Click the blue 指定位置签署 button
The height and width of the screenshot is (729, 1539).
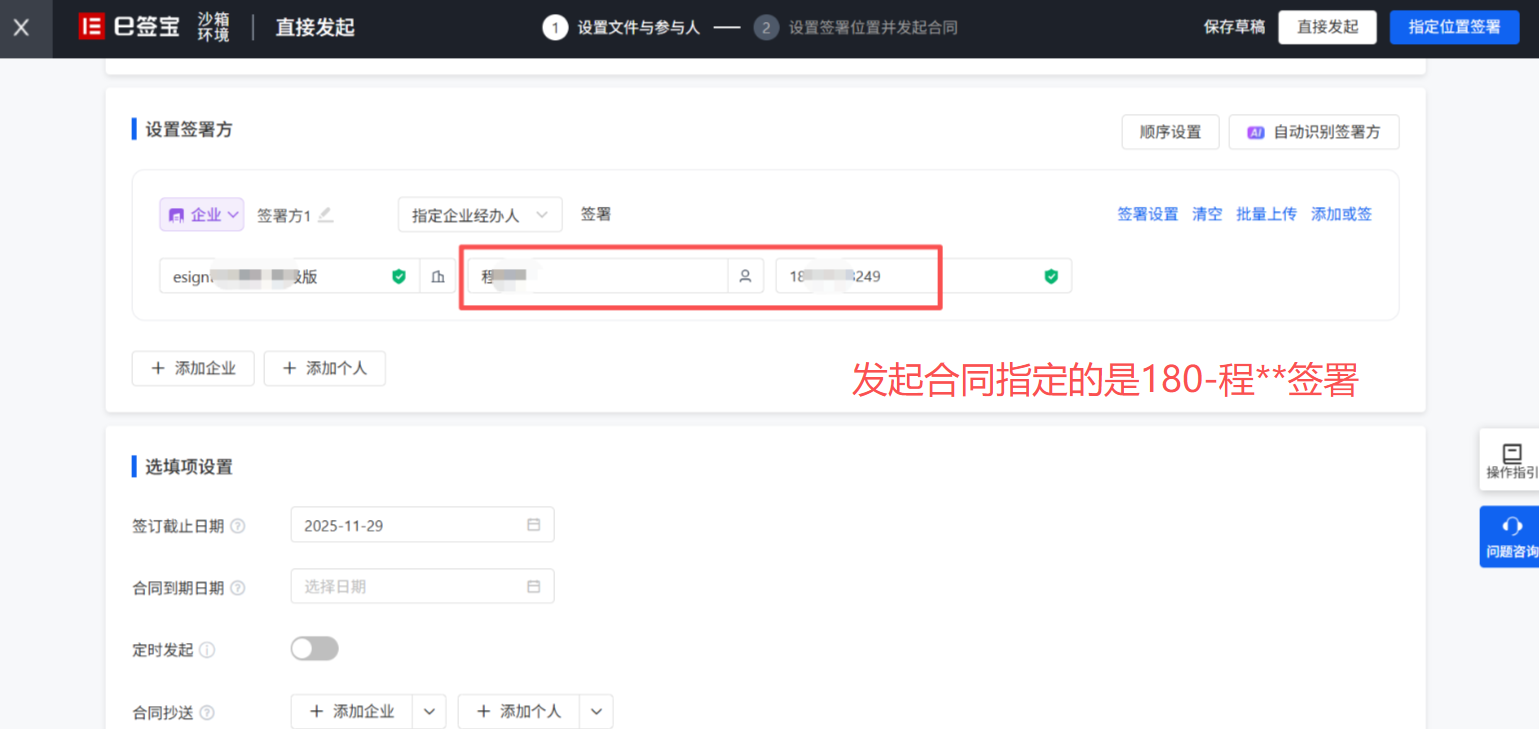1454,27
